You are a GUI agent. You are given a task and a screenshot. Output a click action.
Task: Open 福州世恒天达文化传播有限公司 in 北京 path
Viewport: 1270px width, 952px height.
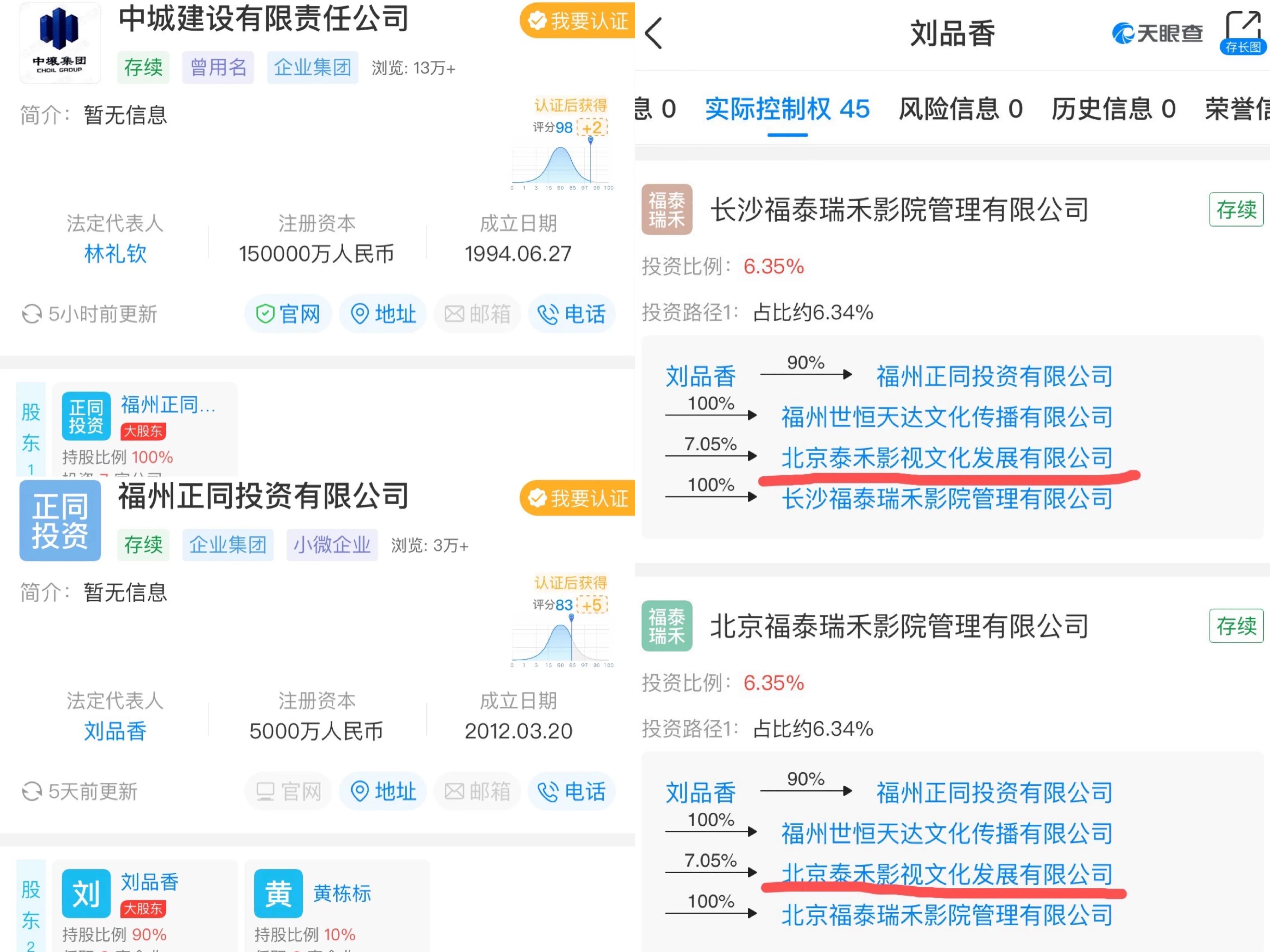coord(947,833)
